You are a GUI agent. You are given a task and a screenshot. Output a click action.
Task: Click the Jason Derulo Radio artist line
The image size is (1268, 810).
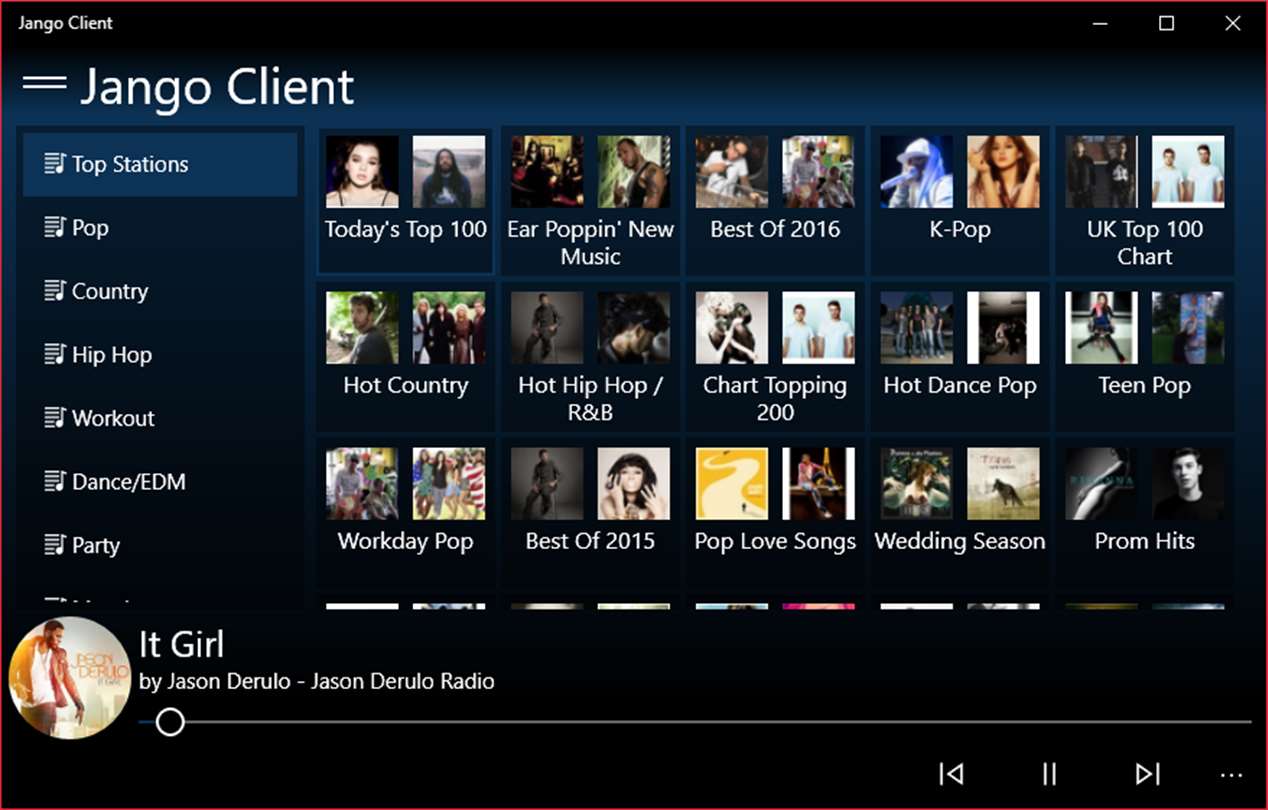(316, 681)
